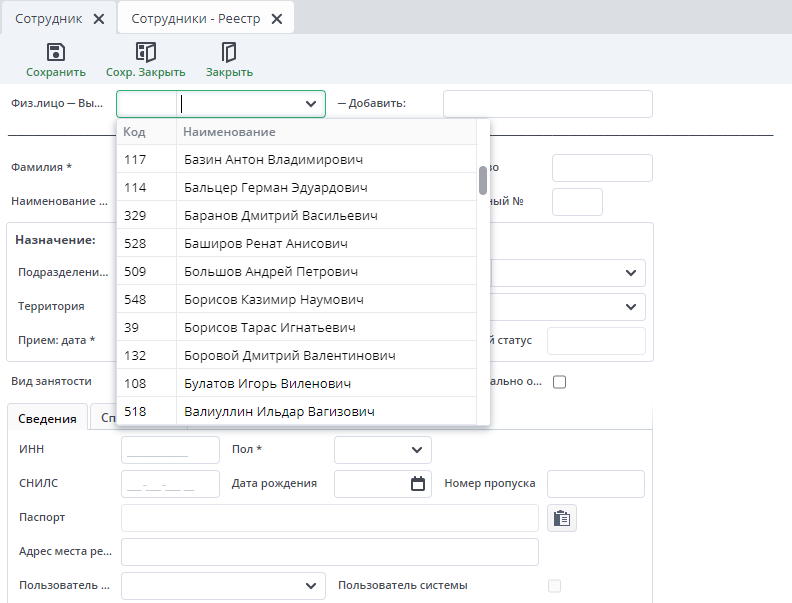The height and width of the screenshot is (603, 792).
Task: Click the paste clipboard icon beside Паспорт
Action: 563,518
